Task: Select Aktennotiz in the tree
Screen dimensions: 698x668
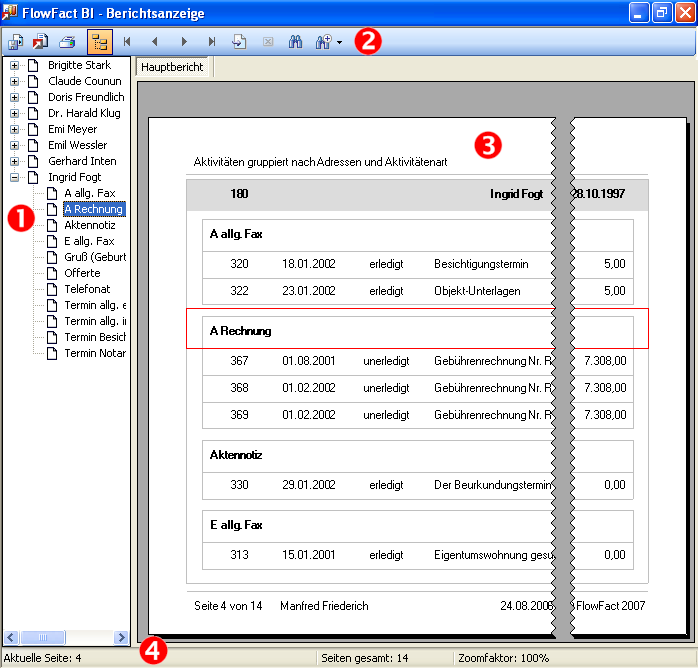Action: 89,225
